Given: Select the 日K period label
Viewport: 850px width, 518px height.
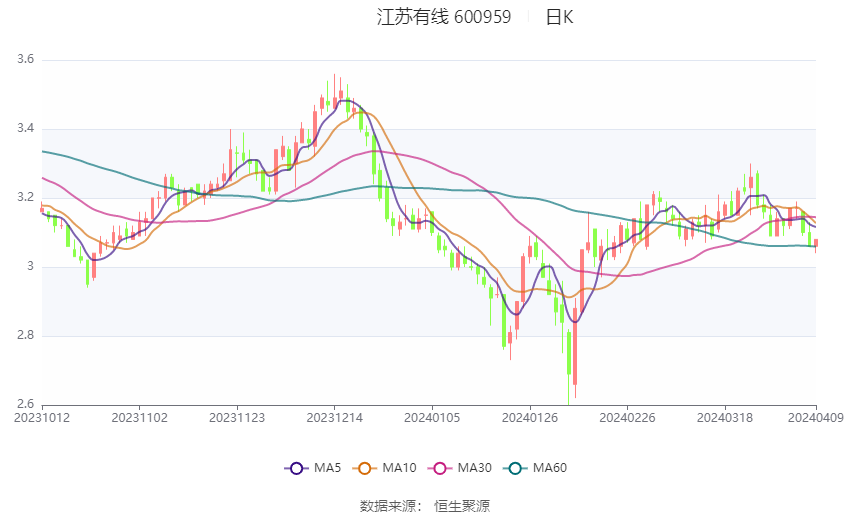Looking at the screenshot, I should click(559, 17).
